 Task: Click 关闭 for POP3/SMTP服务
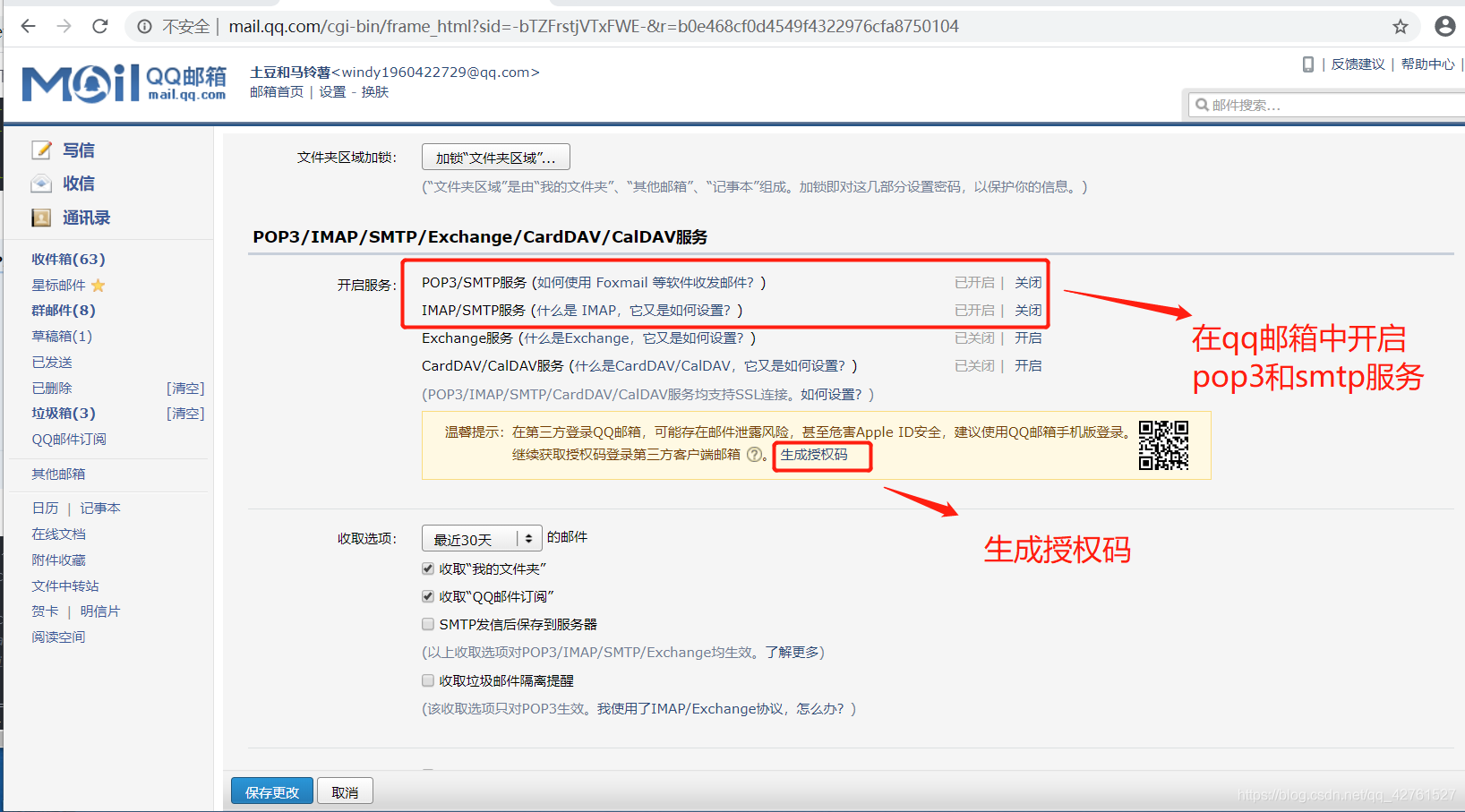tap(1028, 283)
